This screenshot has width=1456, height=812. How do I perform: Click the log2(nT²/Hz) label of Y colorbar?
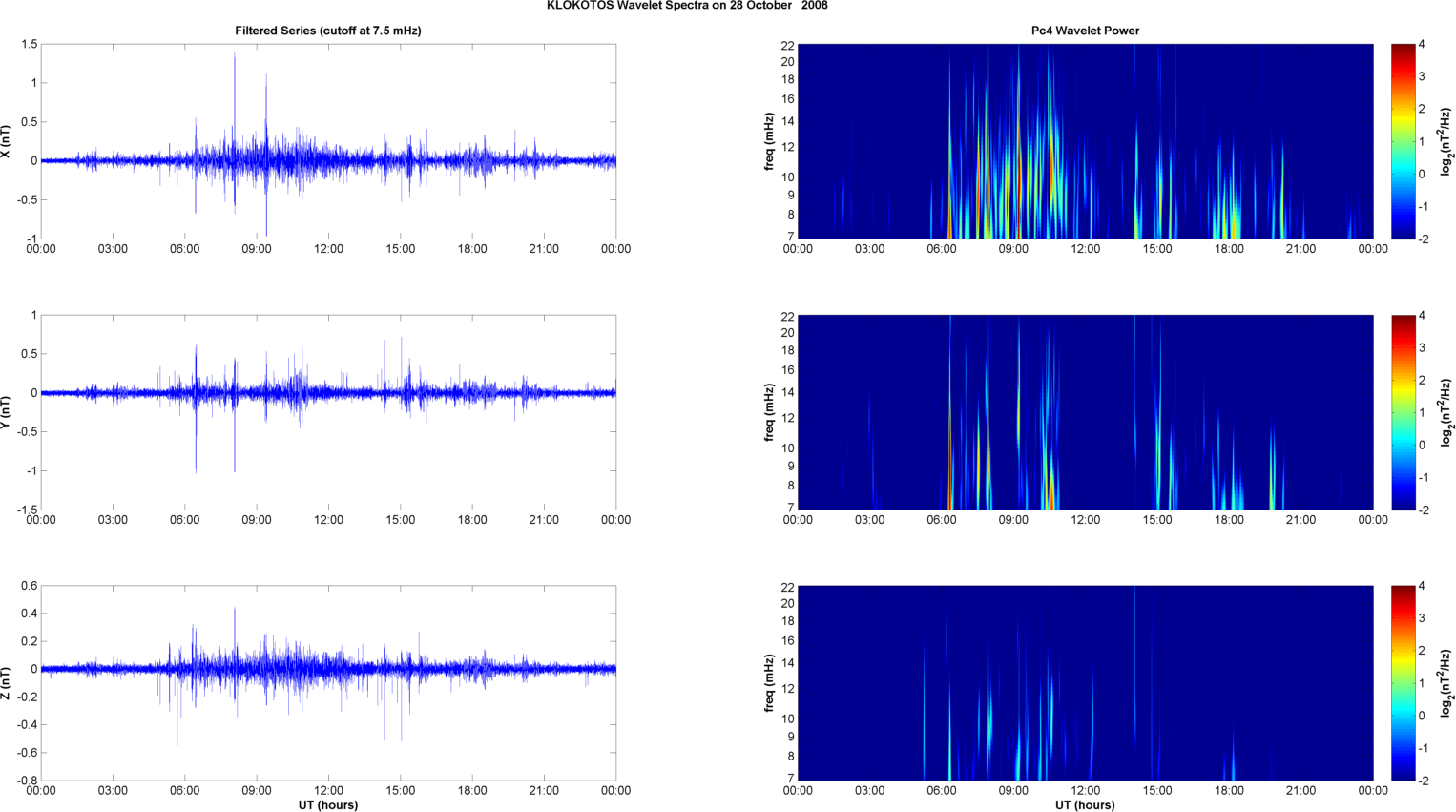1447,412
